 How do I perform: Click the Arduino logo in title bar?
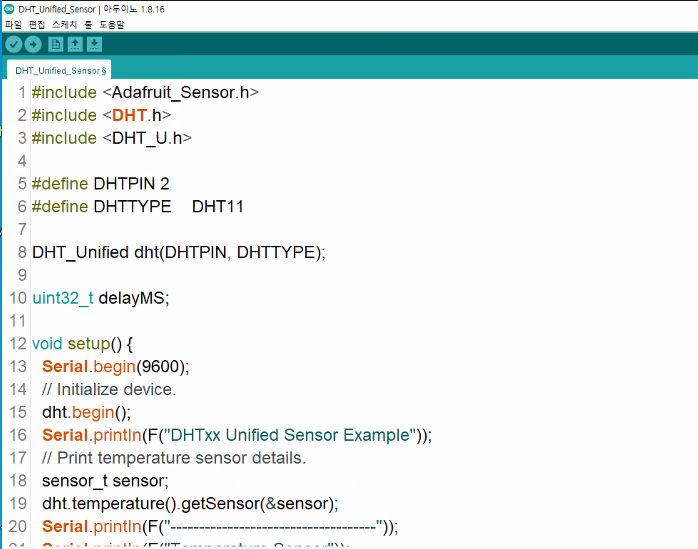pyautogui.click(x=9, y=9)
